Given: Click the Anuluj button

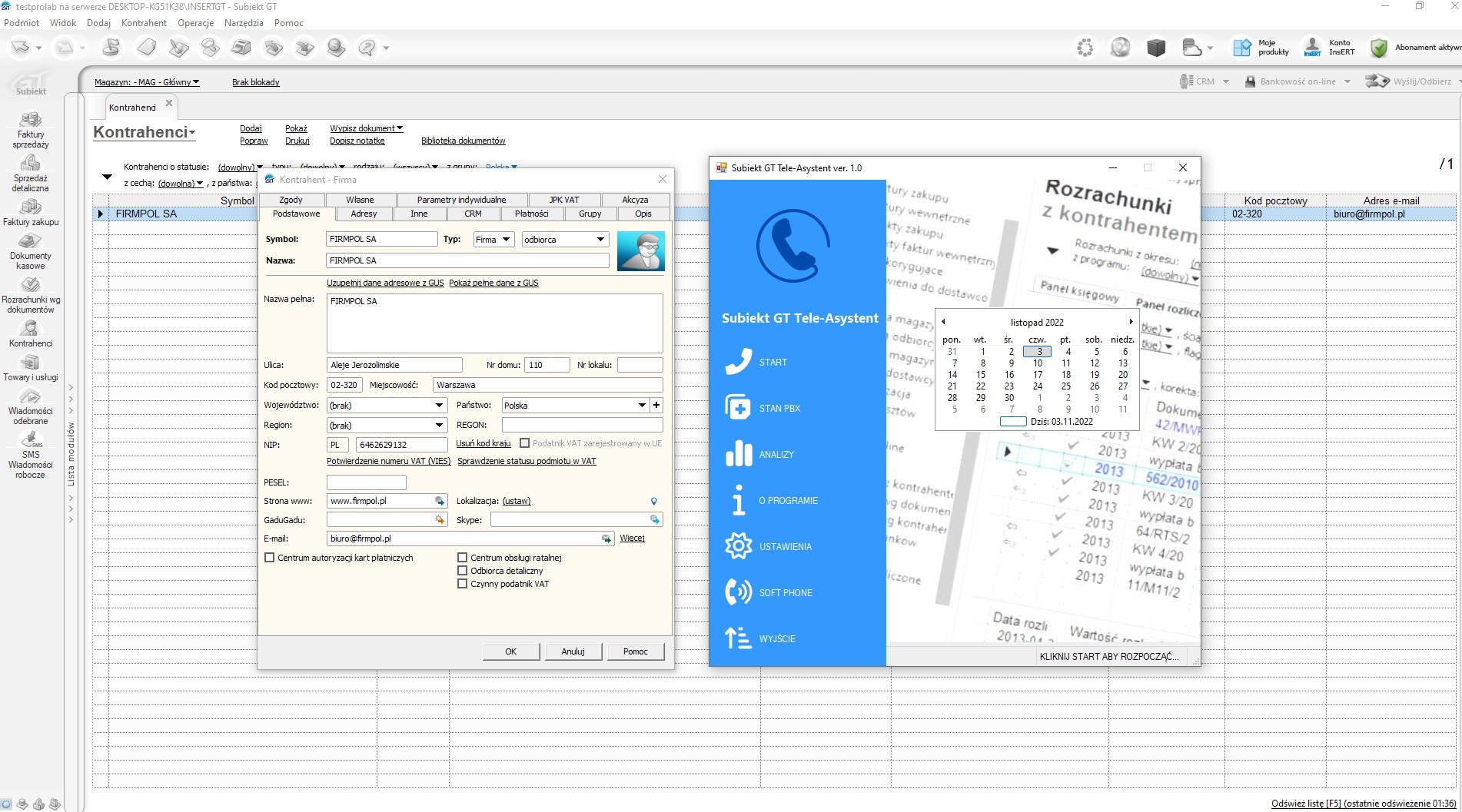Looking at the screenshot, I should [573, 651].
